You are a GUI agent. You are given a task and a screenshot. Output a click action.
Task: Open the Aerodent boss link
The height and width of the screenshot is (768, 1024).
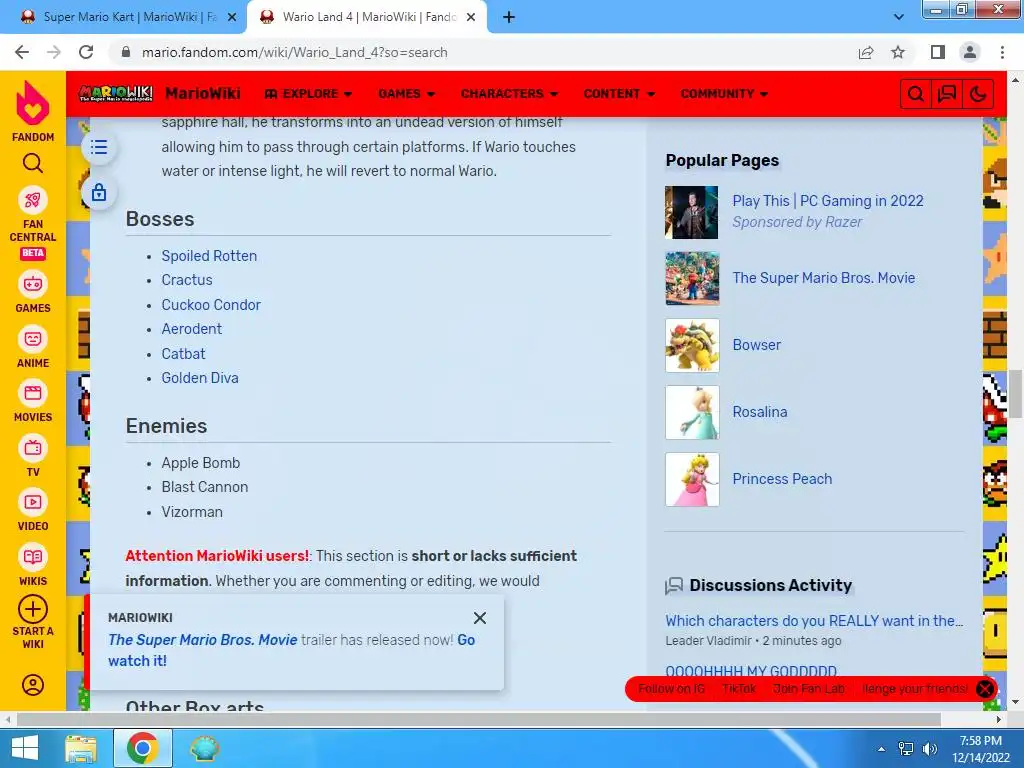click(x=191, y=329)
